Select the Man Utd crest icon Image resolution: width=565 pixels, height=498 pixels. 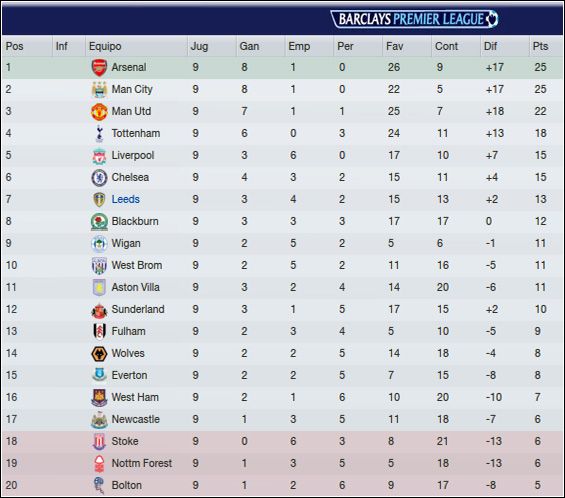click(99, 111)
